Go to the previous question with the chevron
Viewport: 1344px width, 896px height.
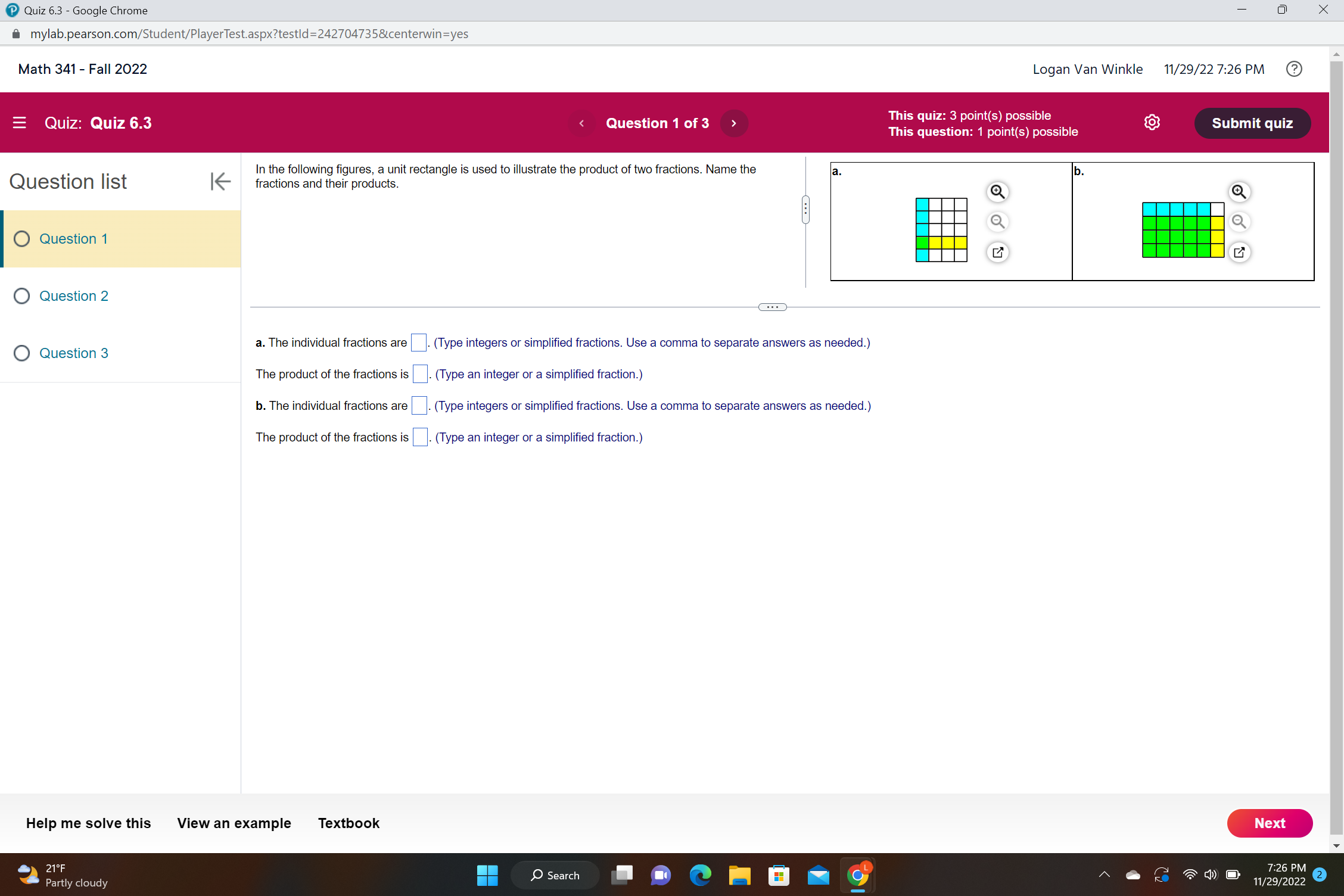point(581,123)
